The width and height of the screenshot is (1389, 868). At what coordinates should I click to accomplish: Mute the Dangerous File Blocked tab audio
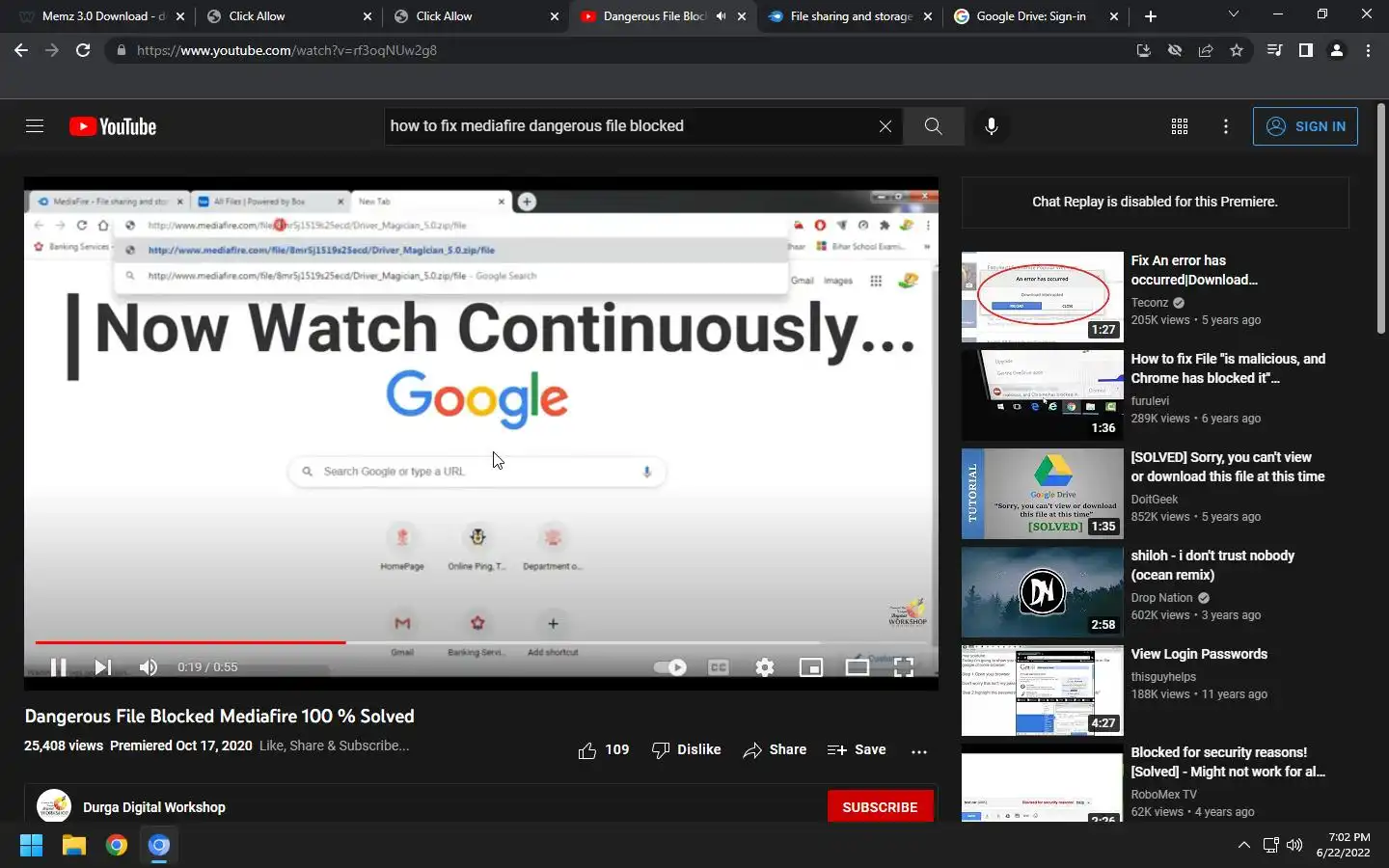coord(721,16)
